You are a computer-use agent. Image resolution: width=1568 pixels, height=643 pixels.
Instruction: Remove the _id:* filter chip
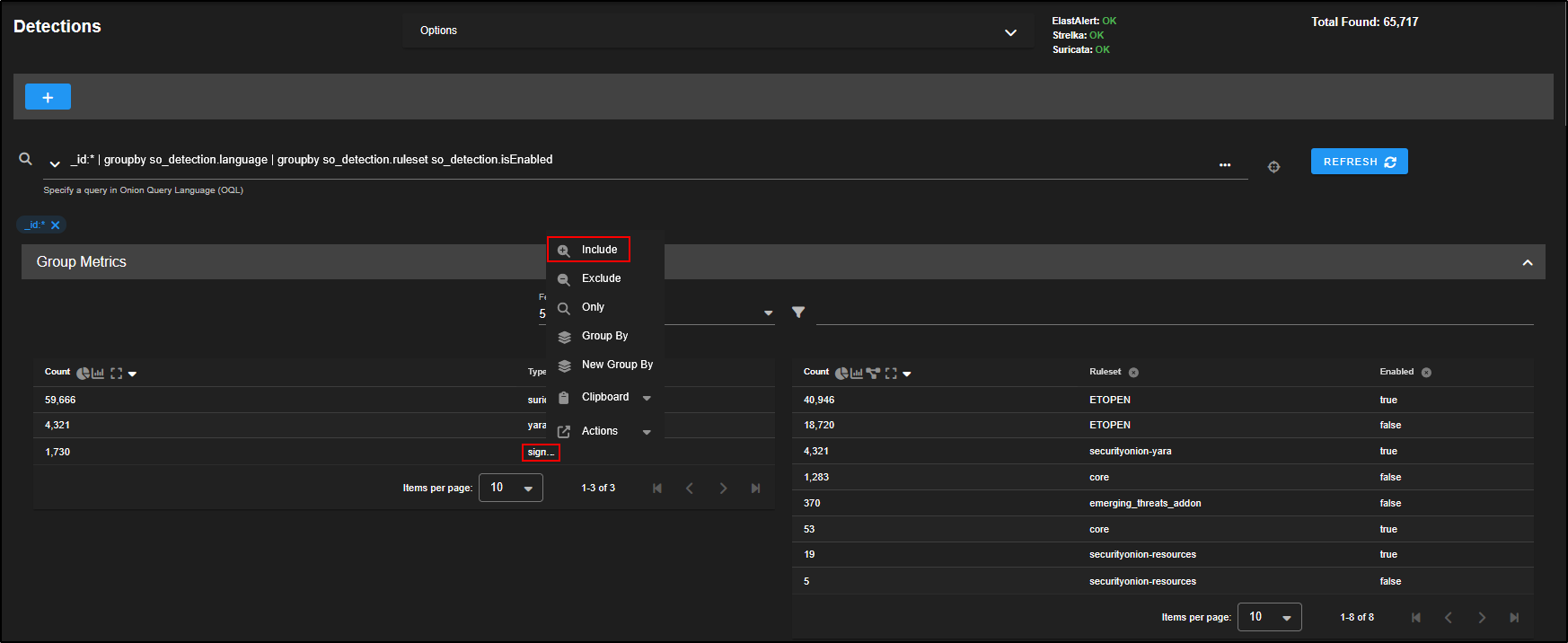point(56,225)
